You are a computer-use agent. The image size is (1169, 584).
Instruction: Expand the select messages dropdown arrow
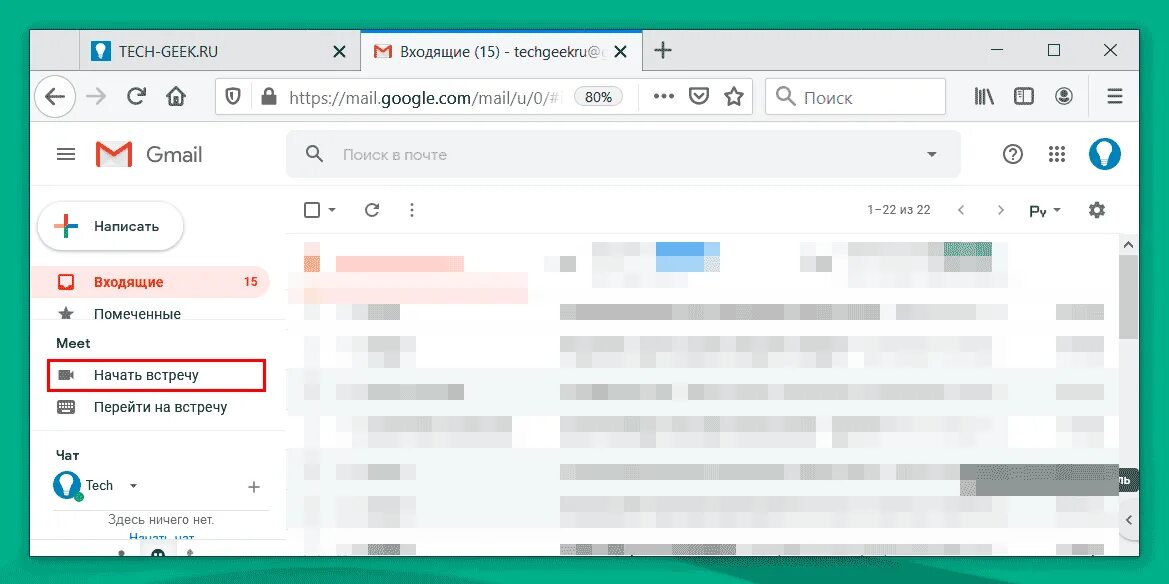point(332,210)
